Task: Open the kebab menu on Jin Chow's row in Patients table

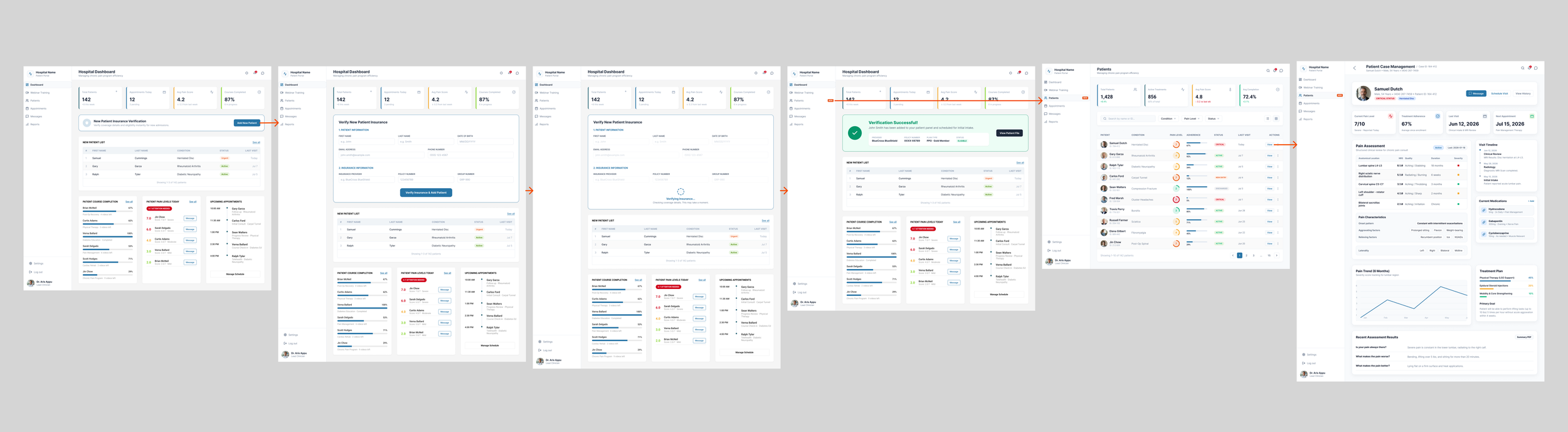Action: click(1278, 243)
